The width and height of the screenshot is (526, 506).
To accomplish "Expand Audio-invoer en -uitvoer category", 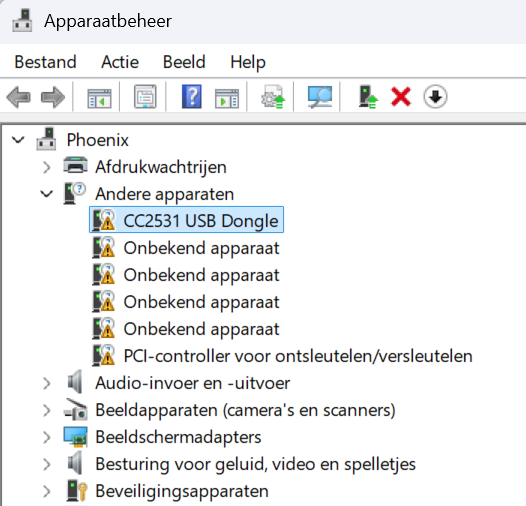I will (x=47, y=383).
